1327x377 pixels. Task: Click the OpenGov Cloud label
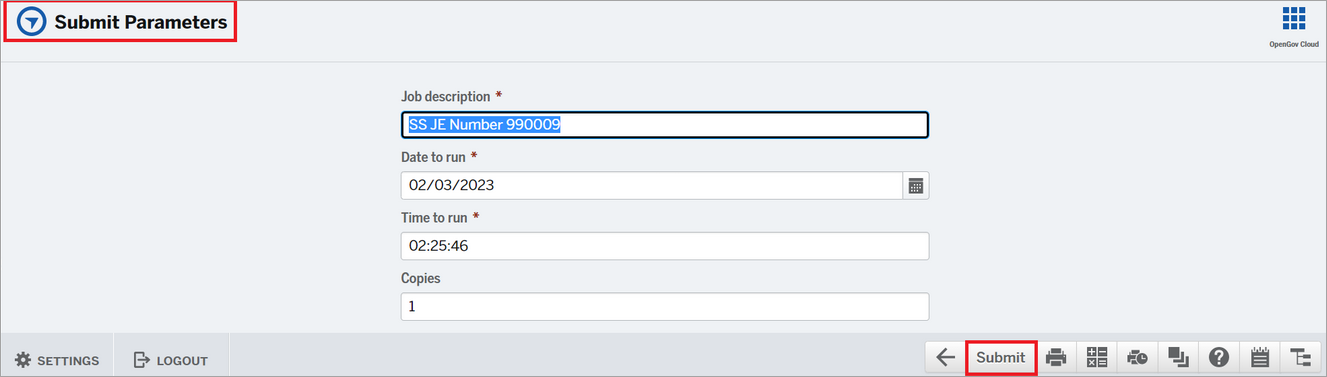1294,45
